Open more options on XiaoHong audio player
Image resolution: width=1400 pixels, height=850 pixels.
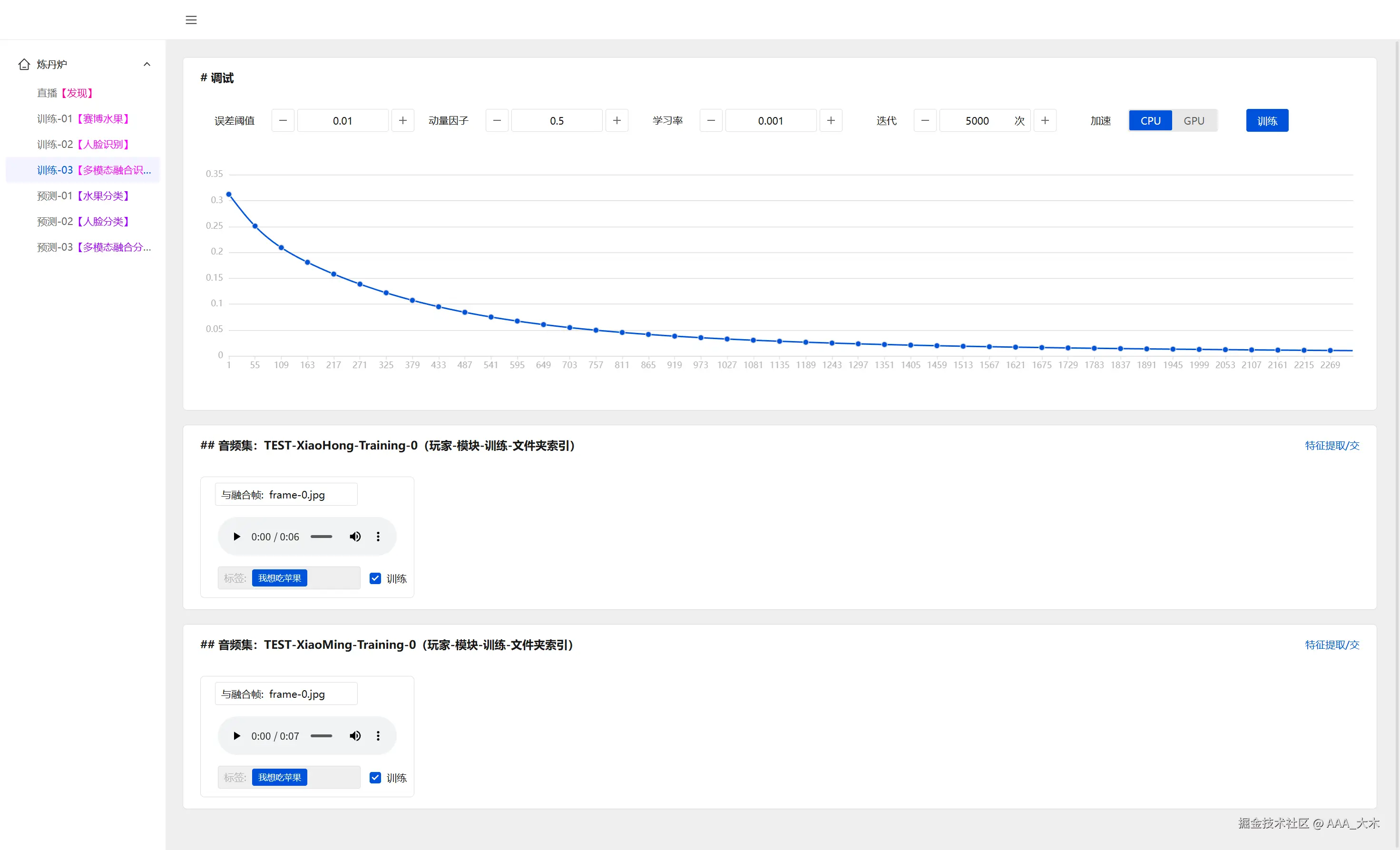coord(378,537)
